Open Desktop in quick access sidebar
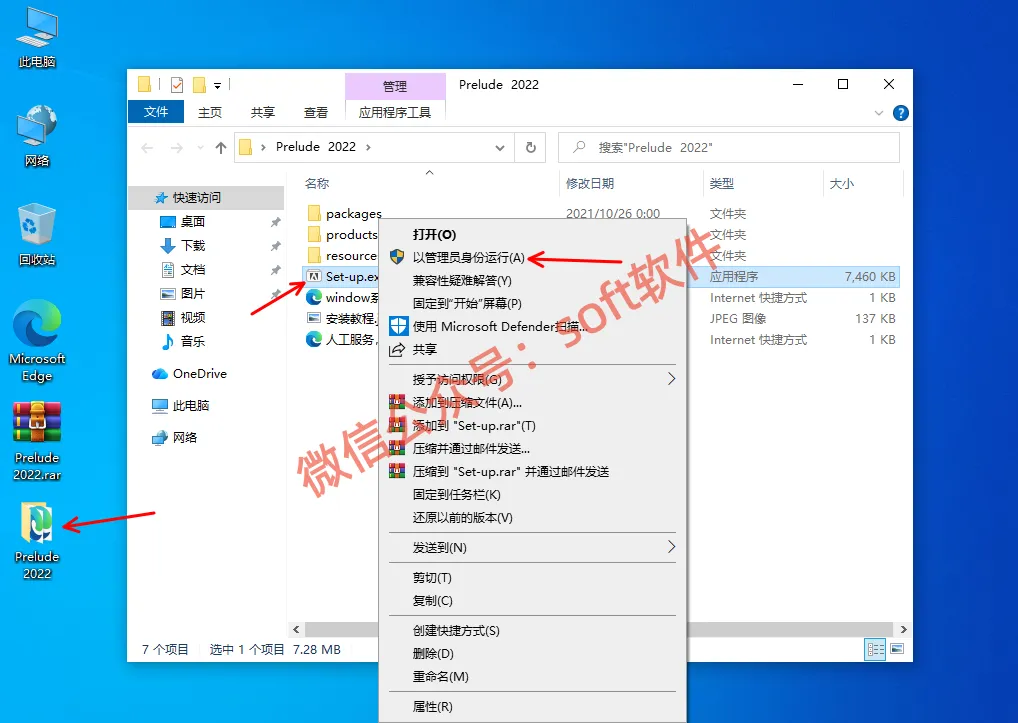This screenshot has width=1018, height=723. [x=192, y=222]
